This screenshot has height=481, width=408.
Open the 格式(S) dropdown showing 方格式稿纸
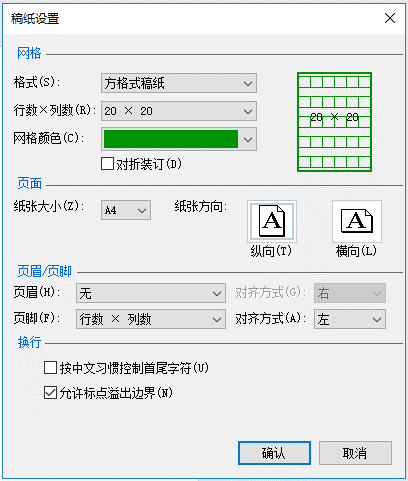click(x=179, y=83)
